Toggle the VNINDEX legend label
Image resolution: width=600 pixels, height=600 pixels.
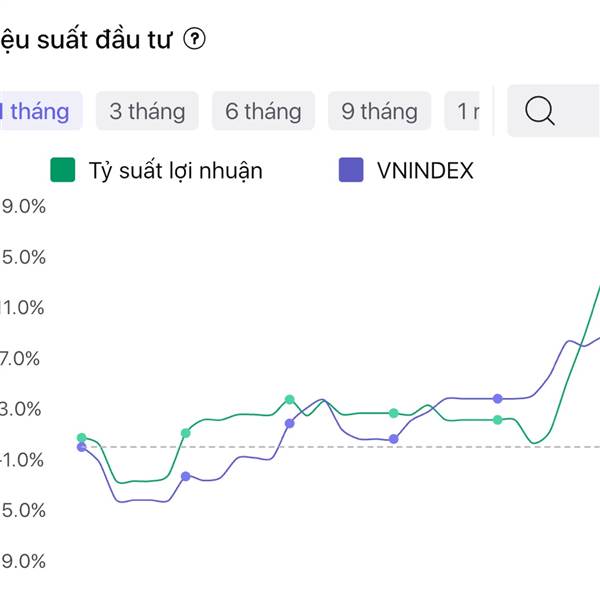pos(425,170)
